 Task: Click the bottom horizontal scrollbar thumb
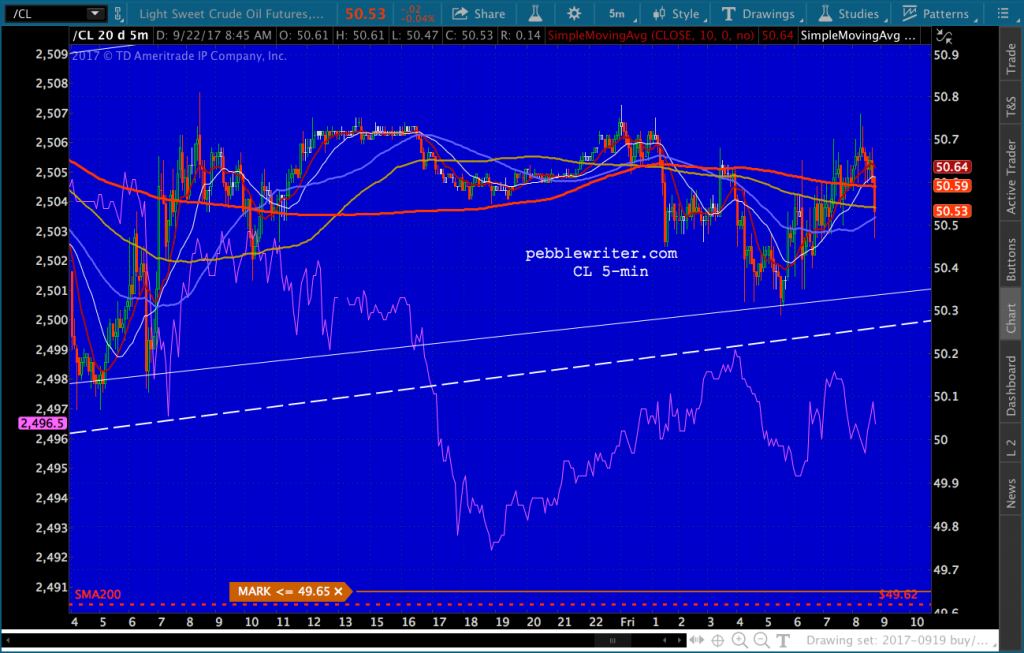tap(612, 641)
